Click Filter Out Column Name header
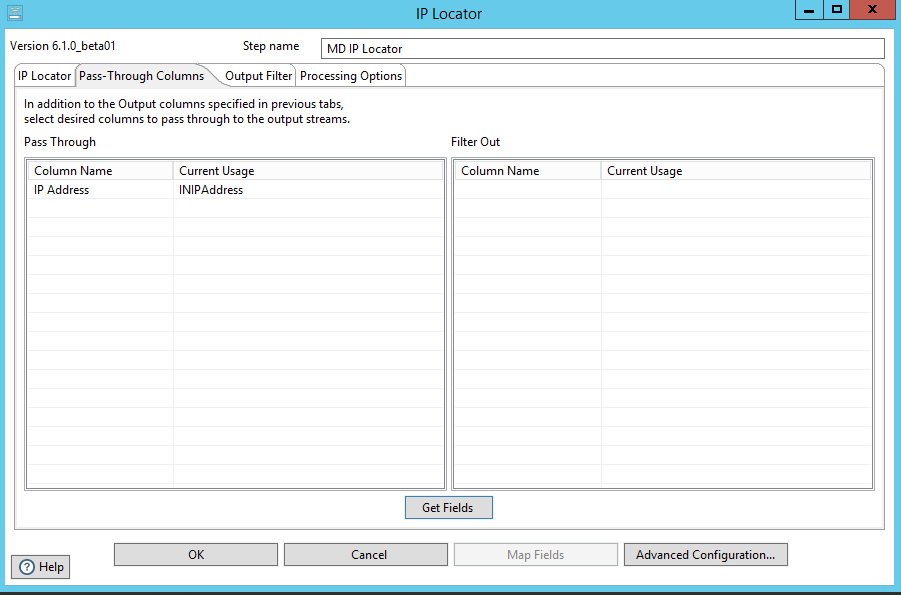The height and width of the screenshot is (595, 901). tap(527, 171)
